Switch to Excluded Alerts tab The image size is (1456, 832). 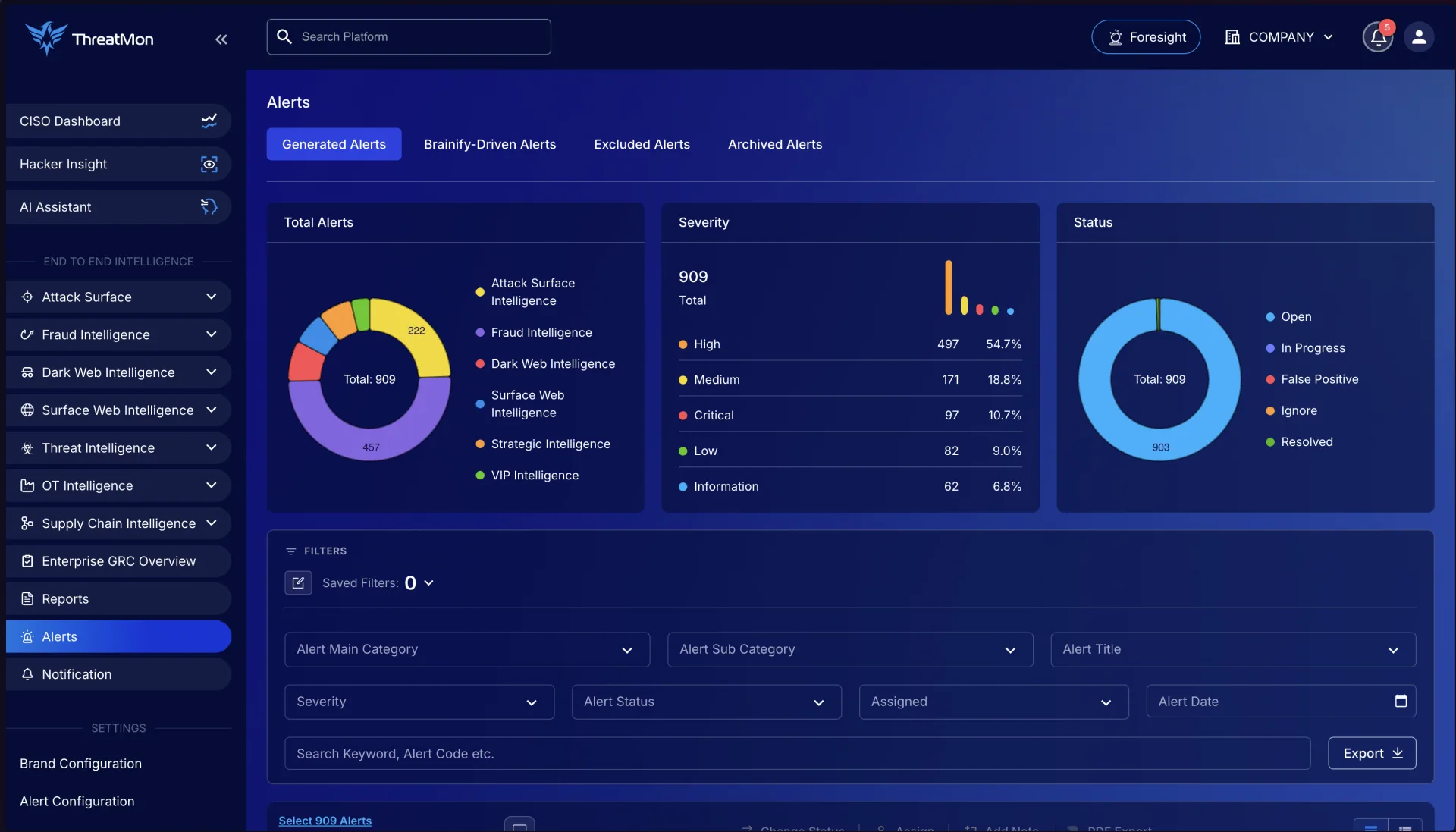(642, 144)
